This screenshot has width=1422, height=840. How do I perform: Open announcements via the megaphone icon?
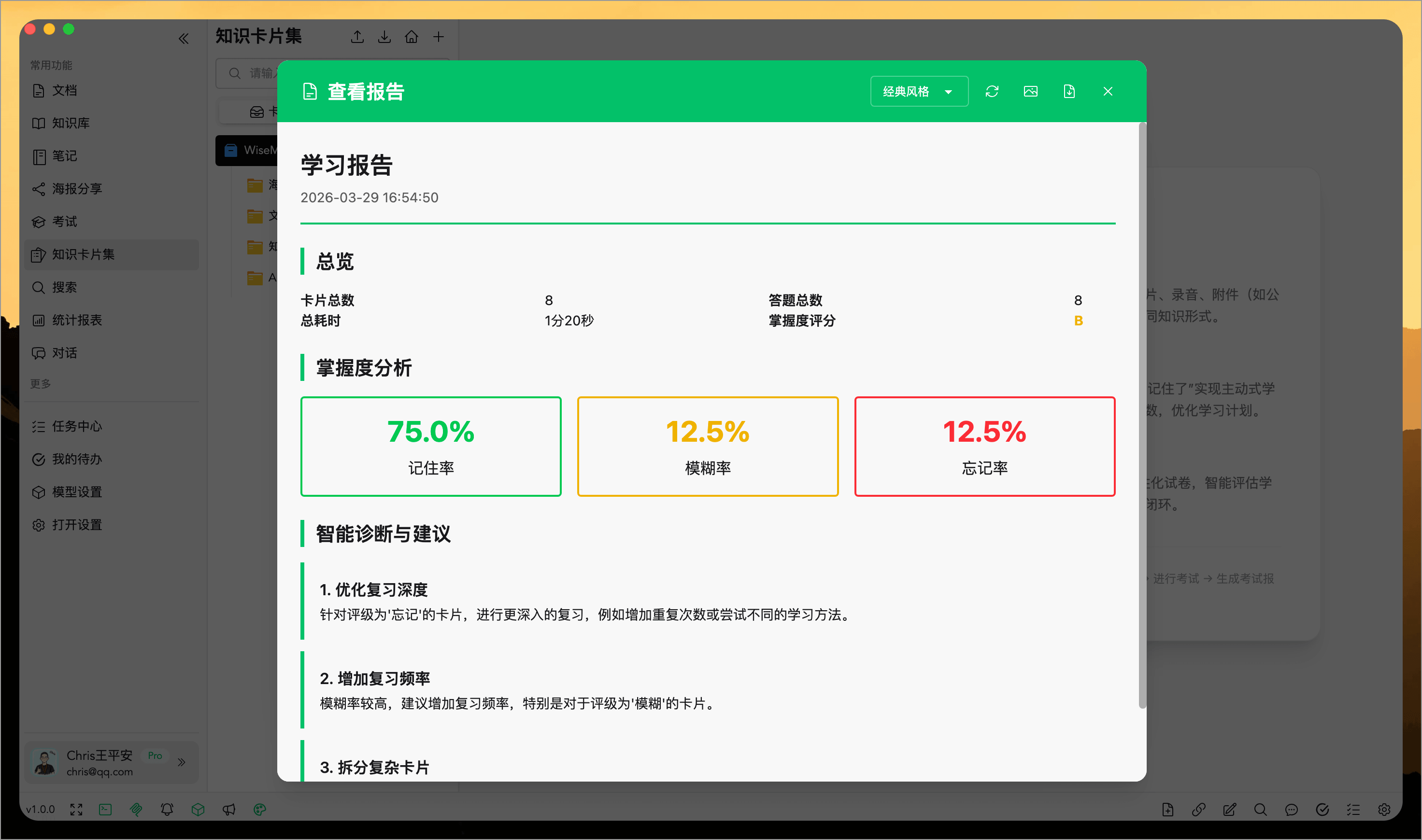[229, 810]
